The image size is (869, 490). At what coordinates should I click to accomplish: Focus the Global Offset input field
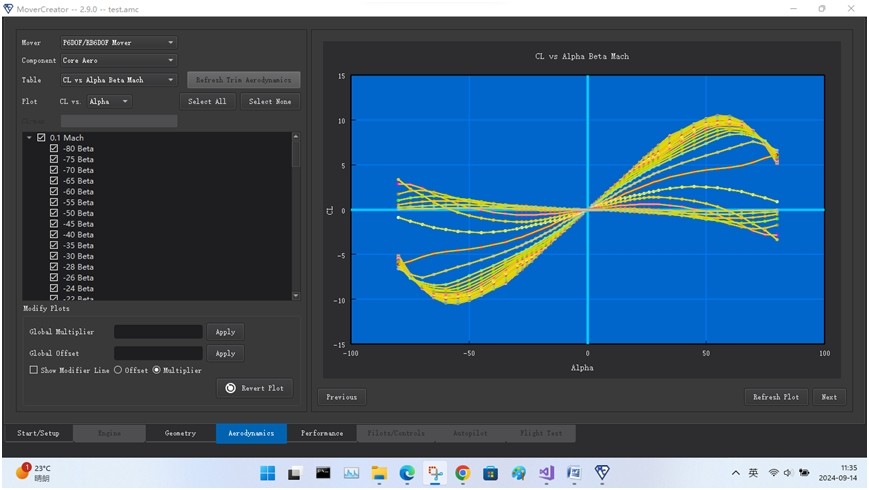(158, 353)
